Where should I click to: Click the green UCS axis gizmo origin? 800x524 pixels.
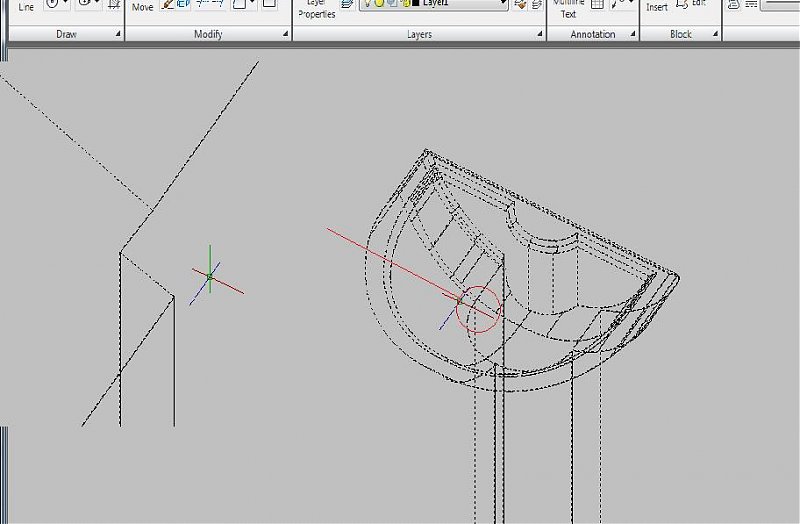click(210, 277)
